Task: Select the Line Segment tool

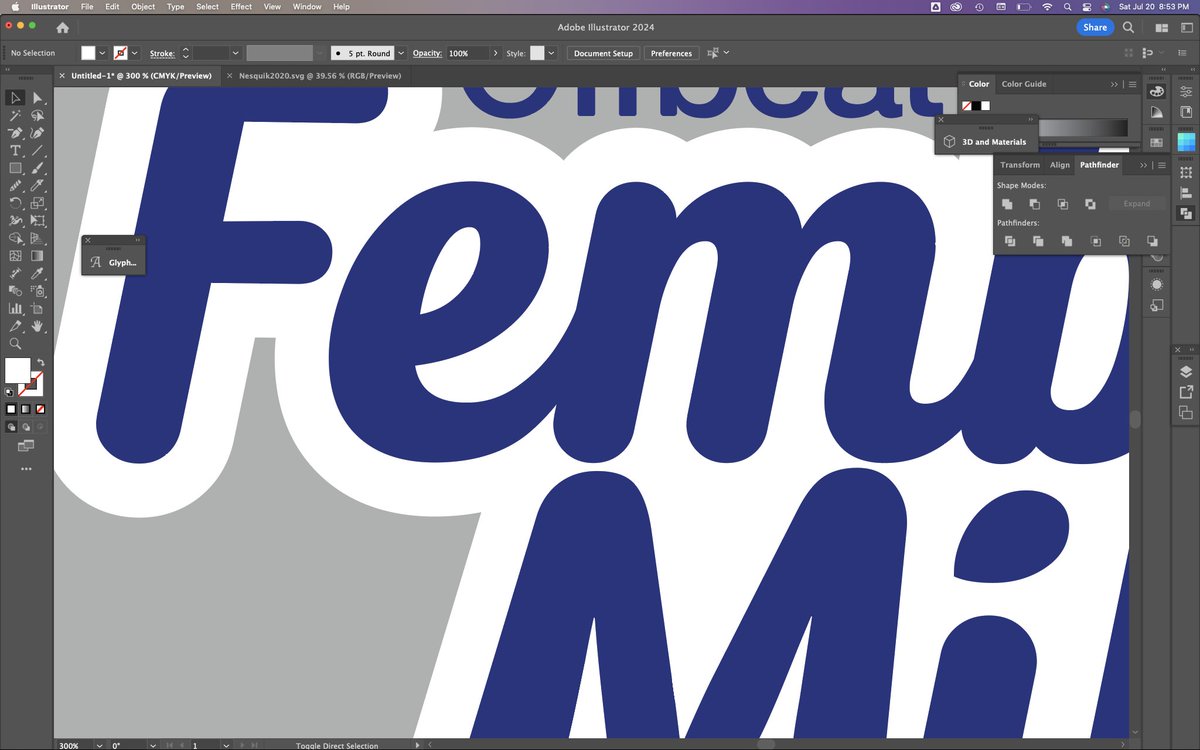Action: point(37,150)
